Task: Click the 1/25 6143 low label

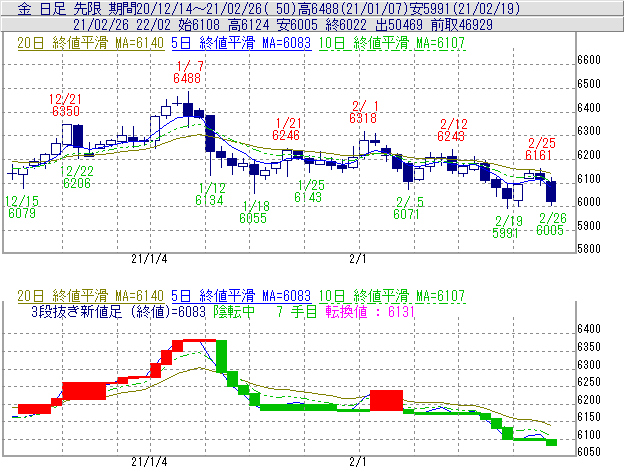Action: coord(309,191)
